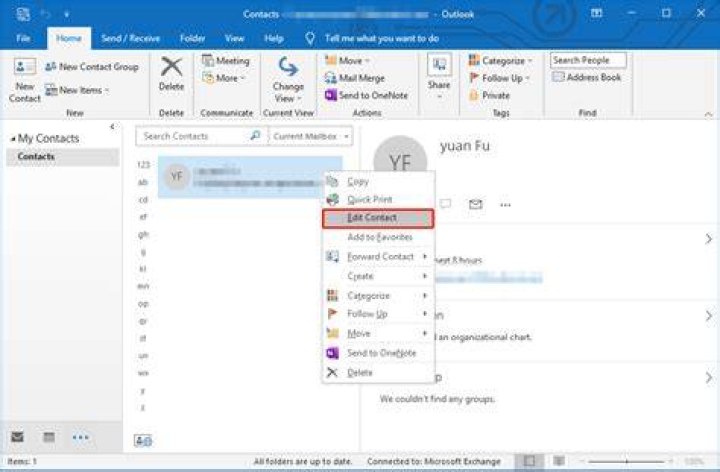Viewport: 720px width, 472px height.
Task: Click the Undo icon in title bar
Action: coord(46,14)
